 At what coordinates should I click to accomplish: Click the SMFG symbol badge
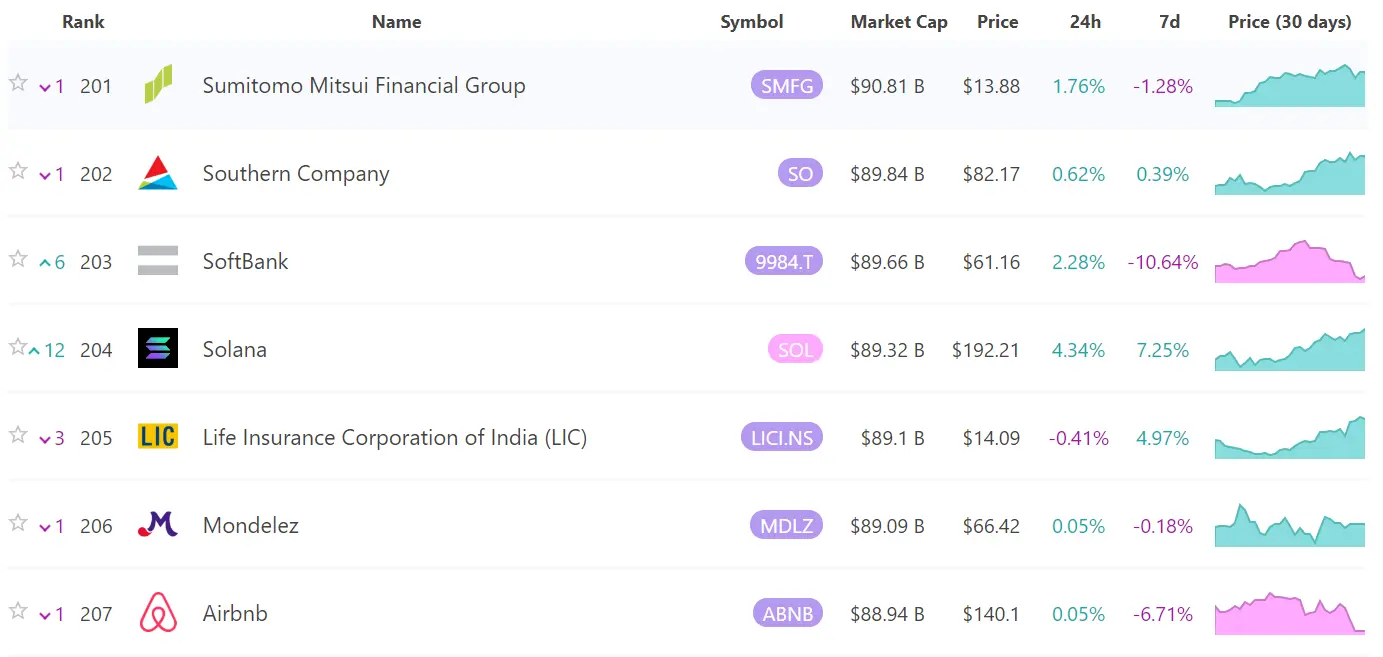click(787, 86)
